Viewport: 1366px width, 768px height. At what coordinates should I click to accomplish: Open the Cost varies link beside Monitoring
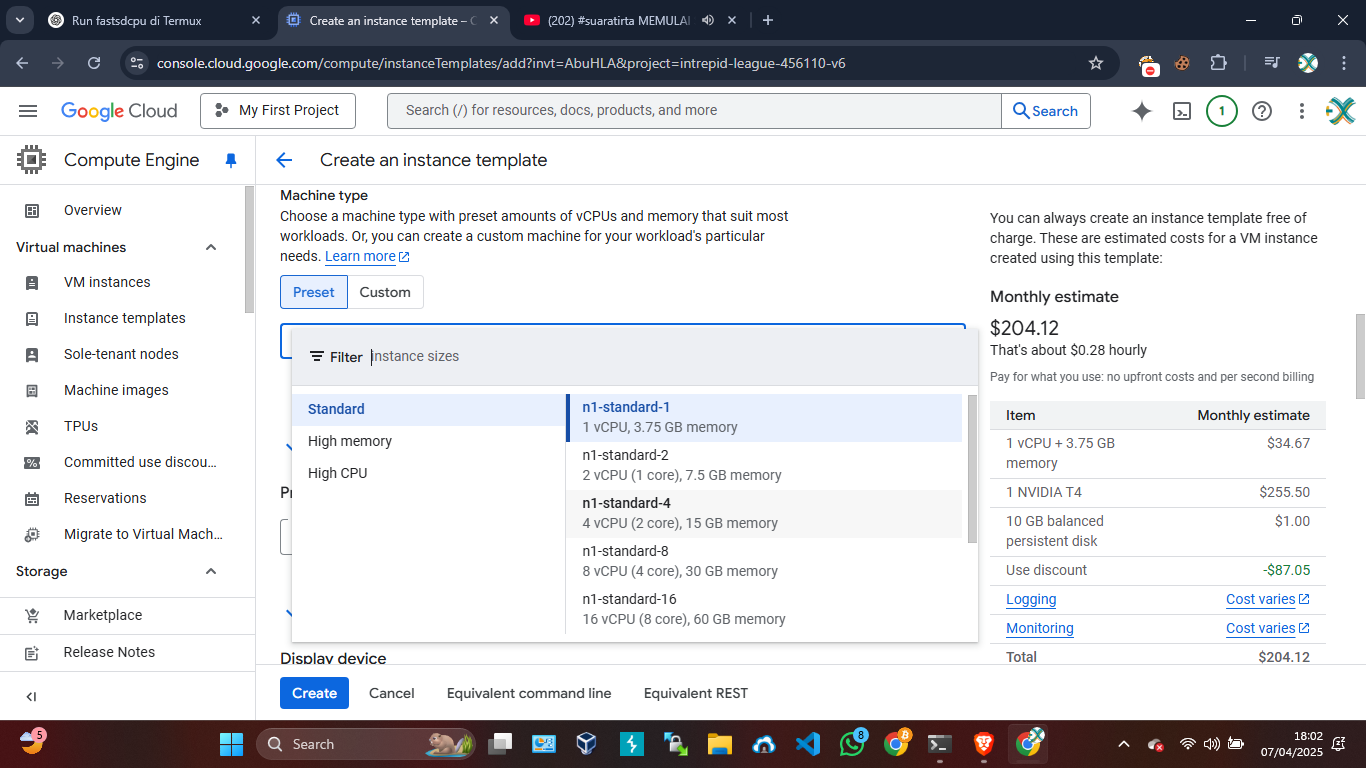1268,629
